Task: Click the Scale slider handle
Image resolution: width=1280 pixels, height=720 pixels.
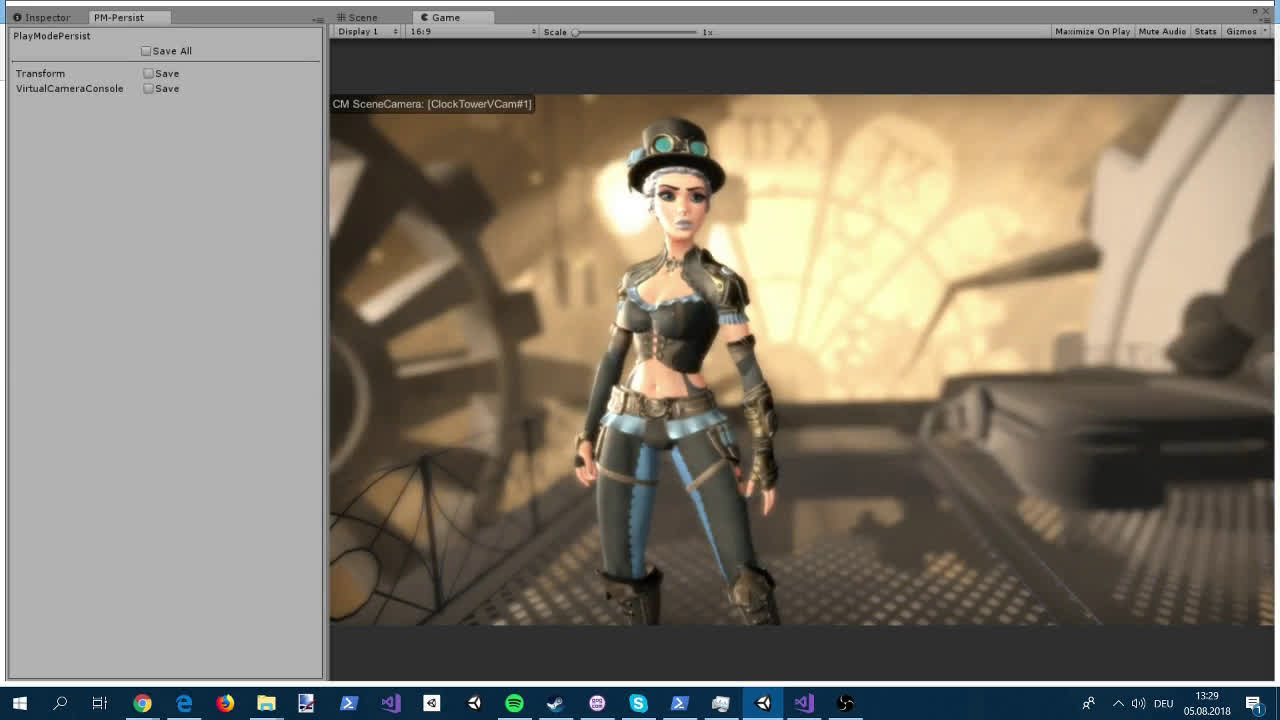Action: [576, 32]
